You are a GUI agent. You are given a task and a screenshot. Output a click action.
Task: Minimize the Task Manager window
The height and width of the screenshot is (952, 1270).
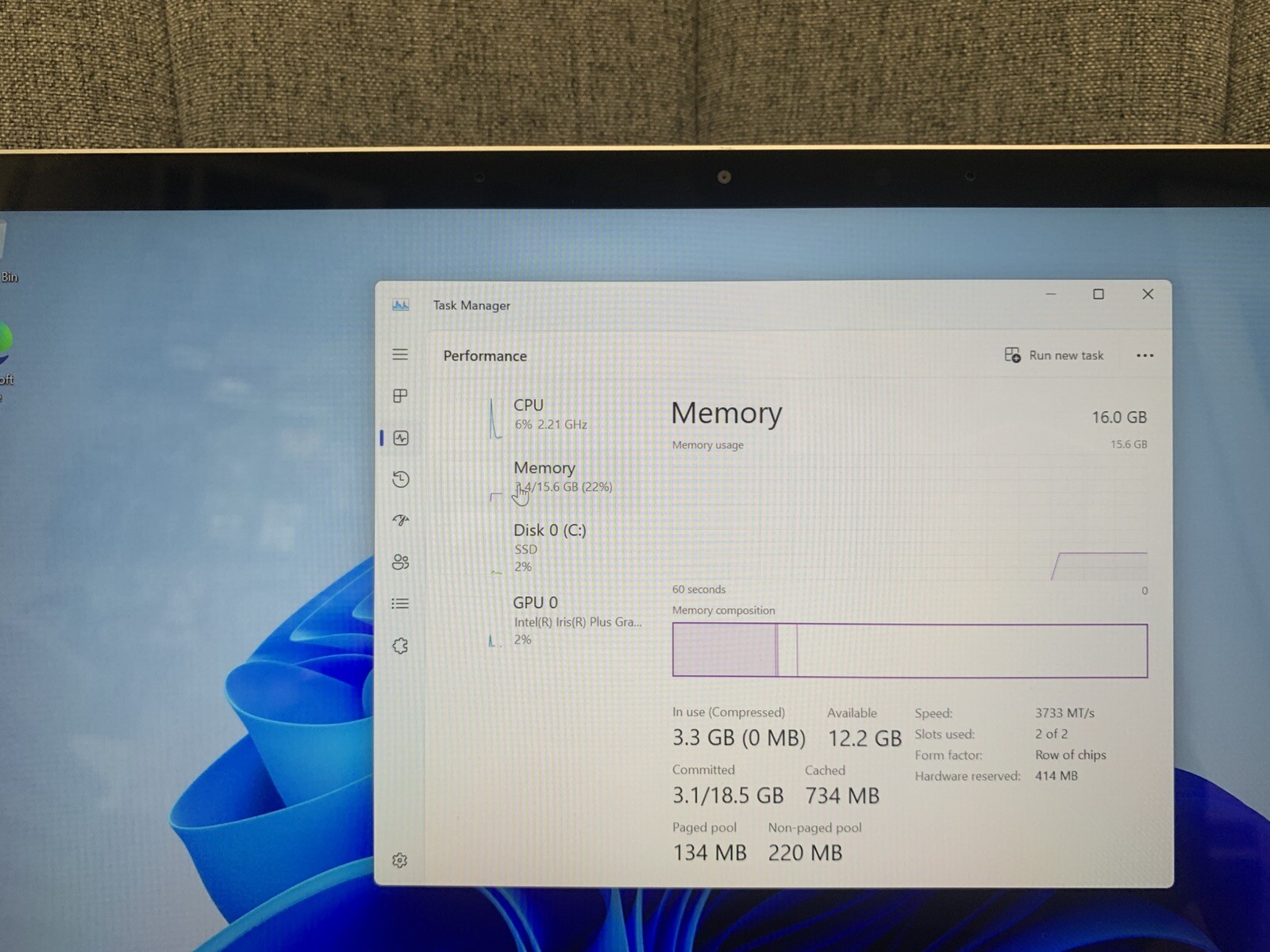point(1051,294)
